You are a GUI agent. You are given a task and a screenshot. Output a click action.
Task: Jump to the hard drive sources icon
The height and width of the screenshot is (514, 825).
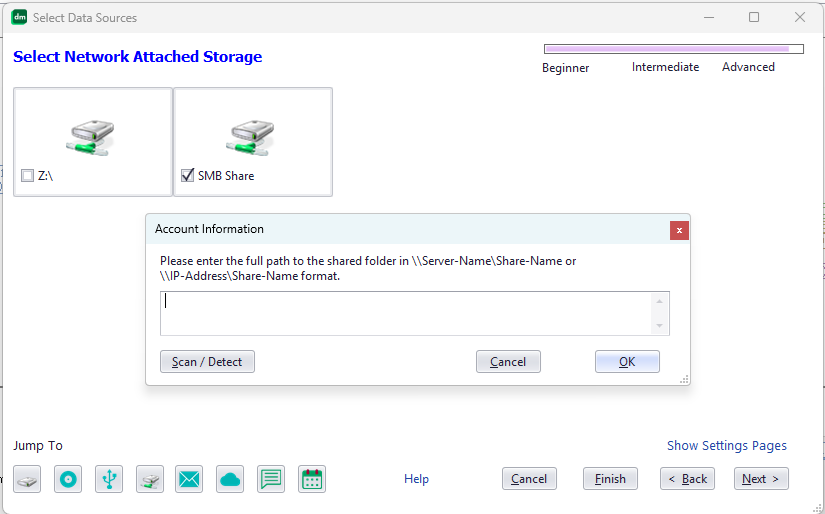(x=27, y=479)
